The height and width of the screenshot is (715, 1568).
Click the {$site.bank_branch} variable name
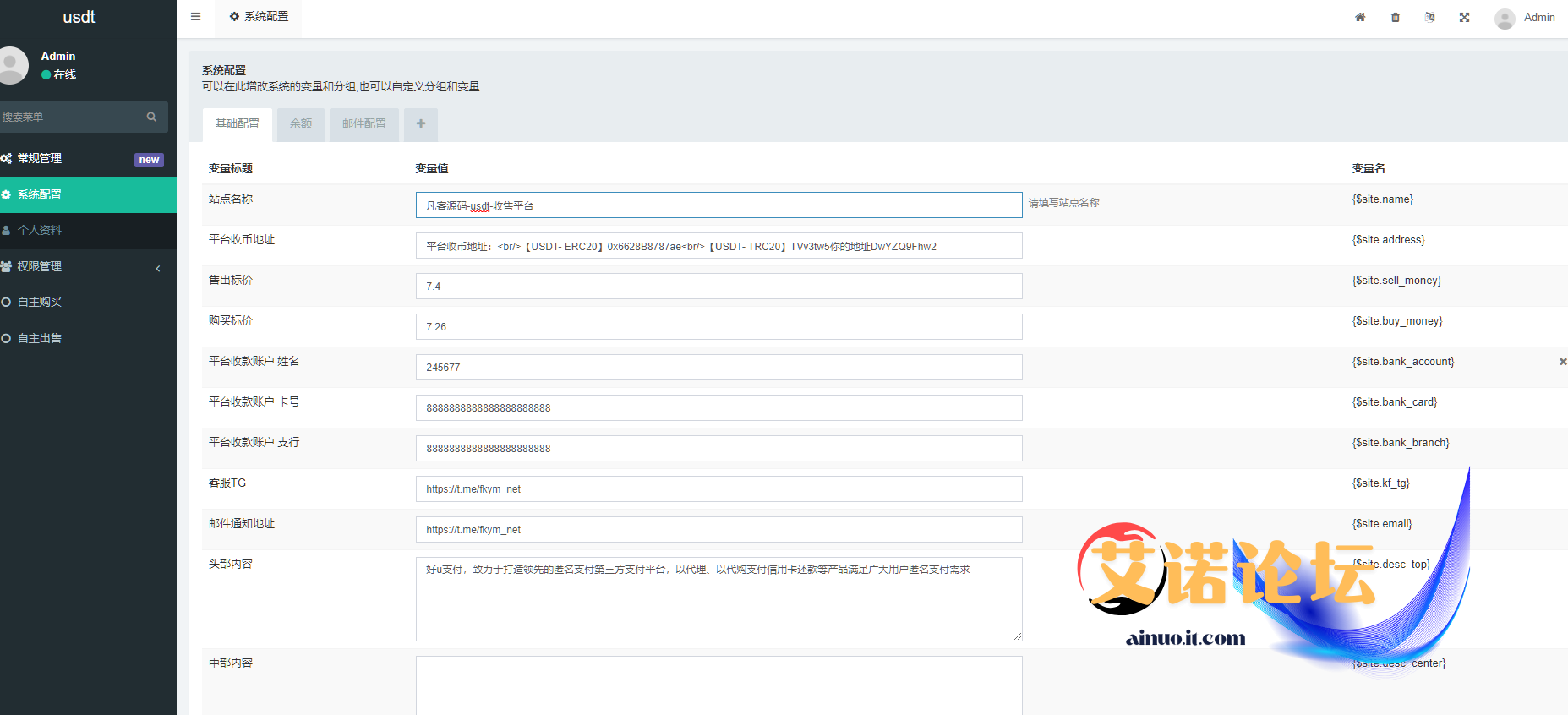point(1401,443)
